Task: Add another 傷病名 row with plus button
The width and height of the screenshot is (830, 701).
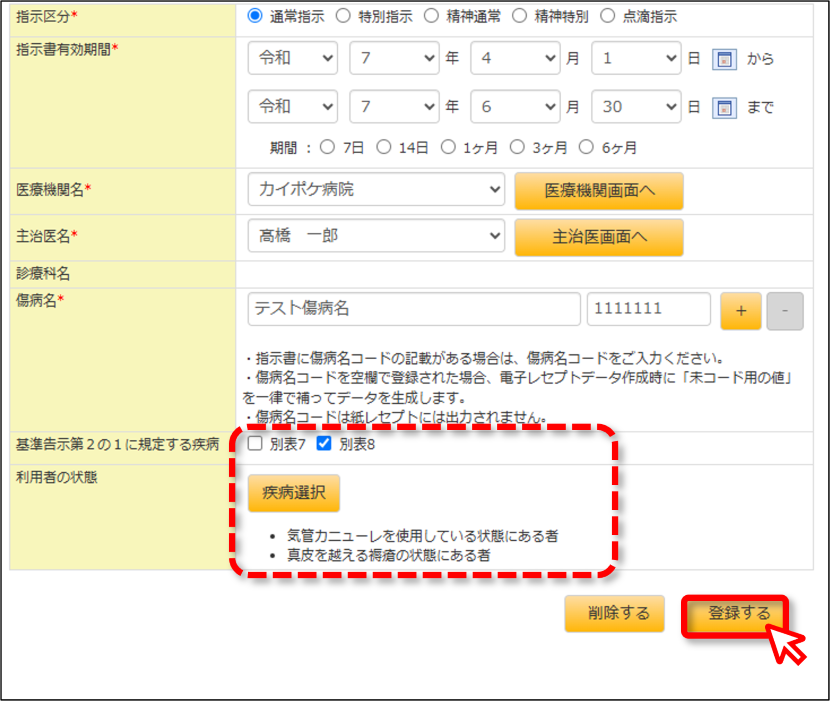Action: coord(741,311)
